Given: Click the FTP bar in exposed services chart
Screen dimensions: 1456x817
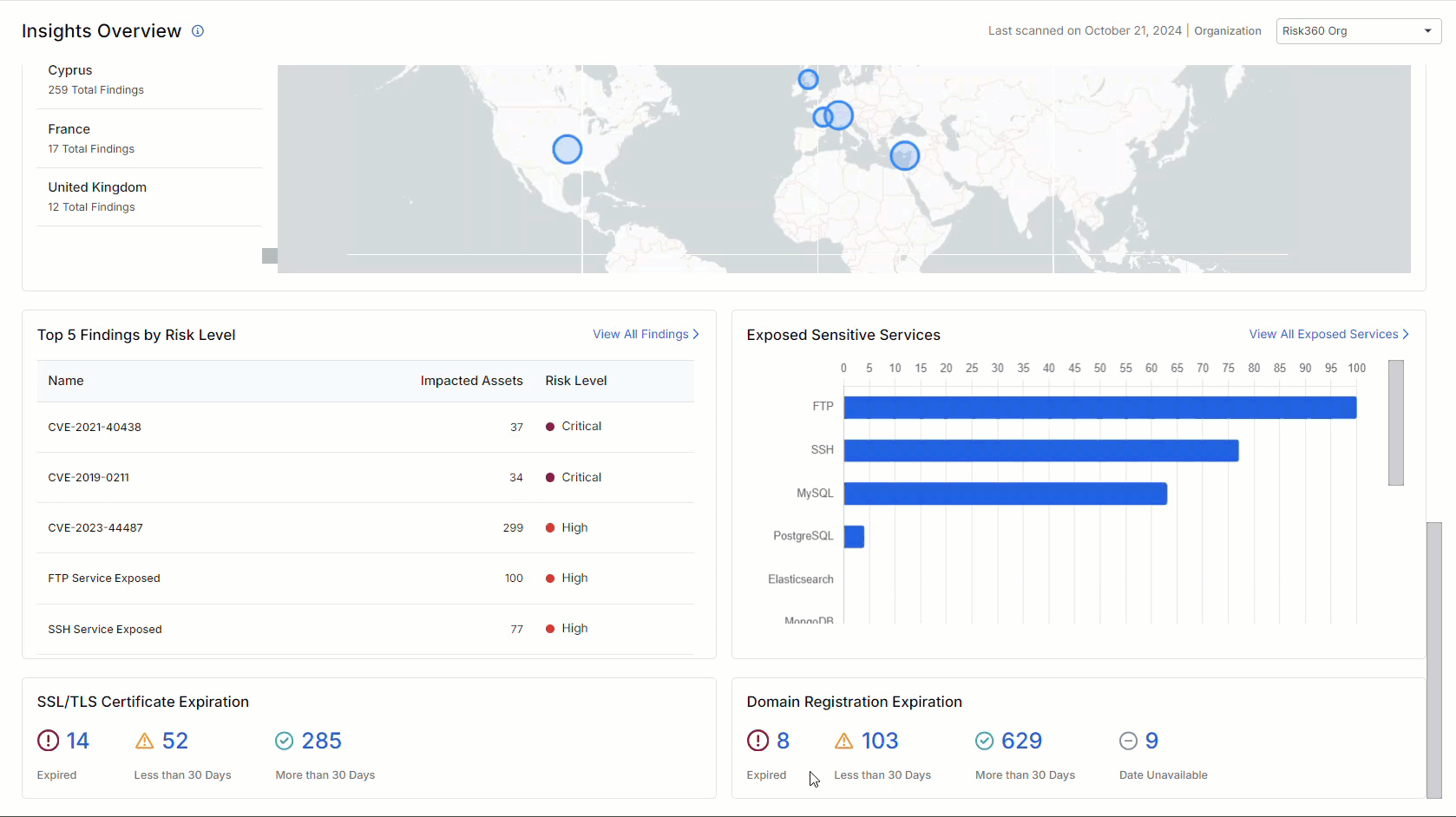Looking at the screenshot, I should coord(1099,408).
